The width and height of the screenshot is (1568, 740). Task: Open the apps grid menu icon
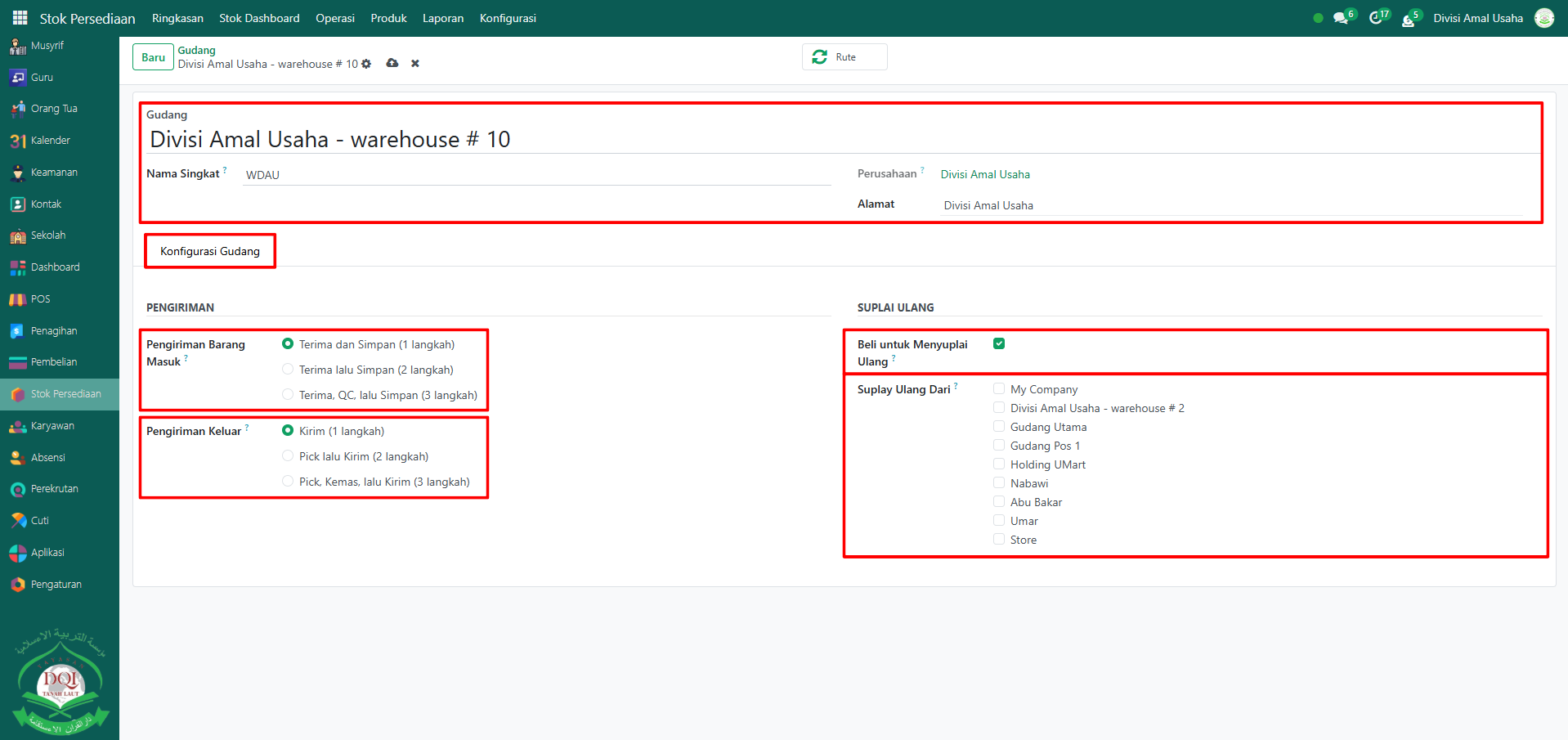click(20, 18)
